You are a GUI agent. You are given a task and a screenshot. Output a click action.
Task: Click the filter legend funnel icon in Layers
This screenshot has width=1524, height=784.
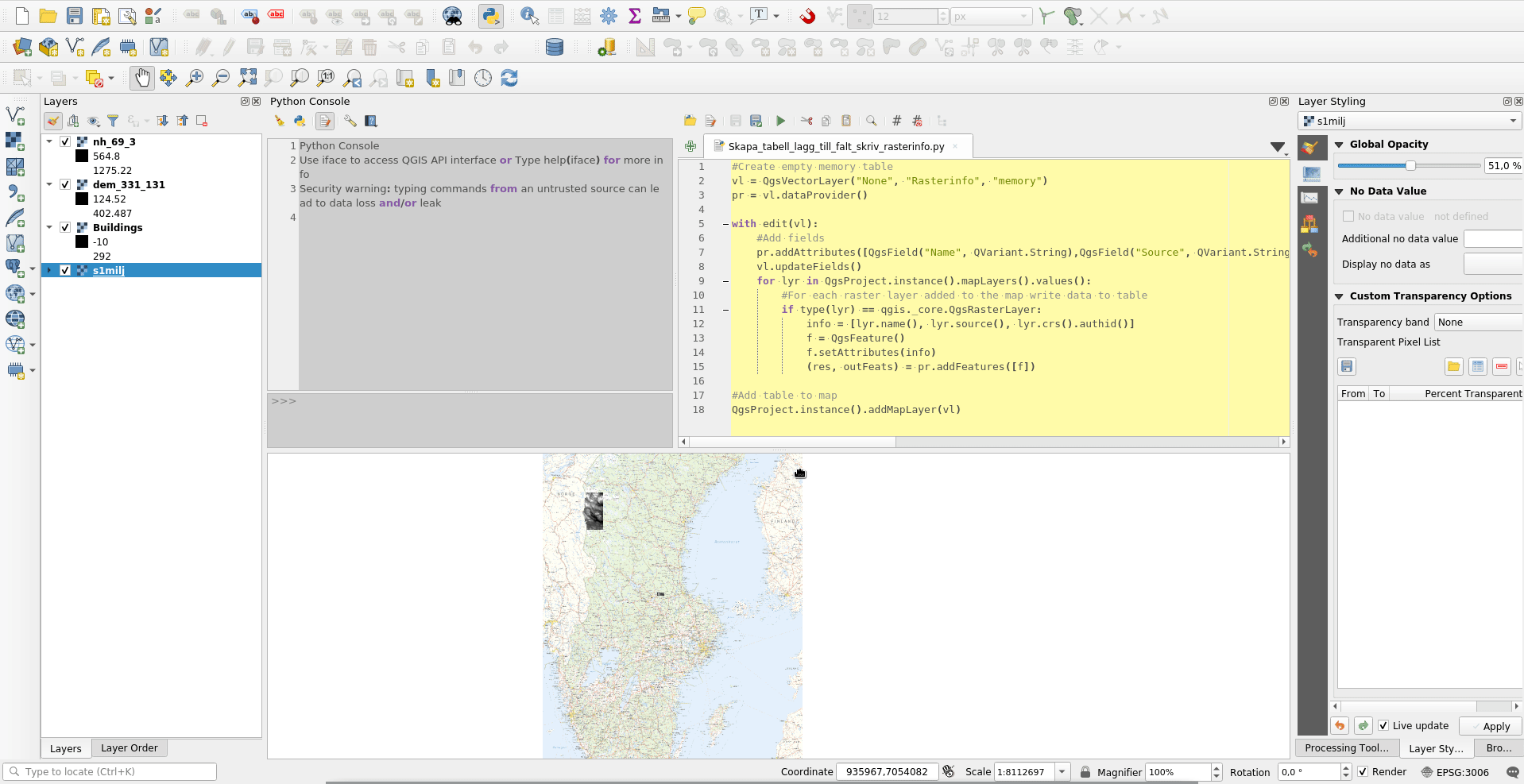pyautogui.click(x=113, y=121)
